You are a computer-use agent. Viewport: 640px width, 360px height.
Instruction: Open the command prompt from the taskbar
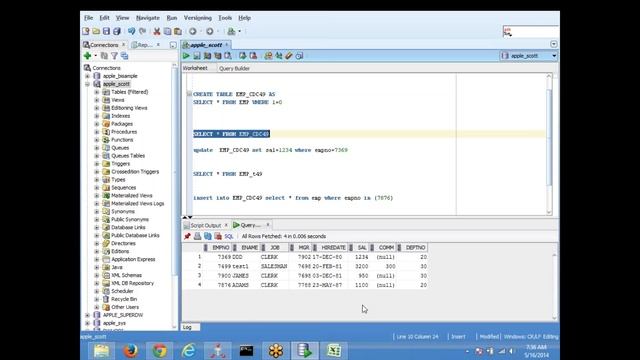(x=247, y=351)
